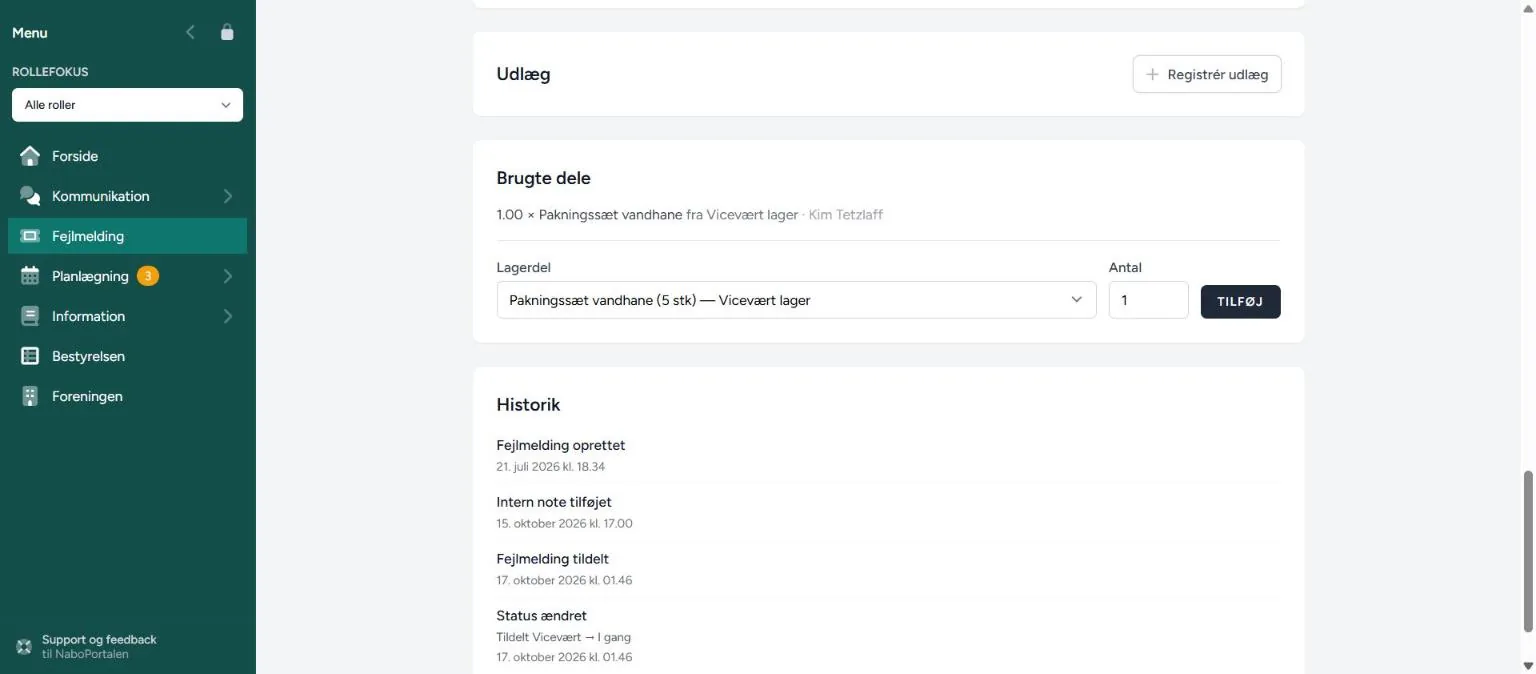
Task: Click the date '15. oktober 2026 kl. 17.00'
Action: [x=565, y=523]
